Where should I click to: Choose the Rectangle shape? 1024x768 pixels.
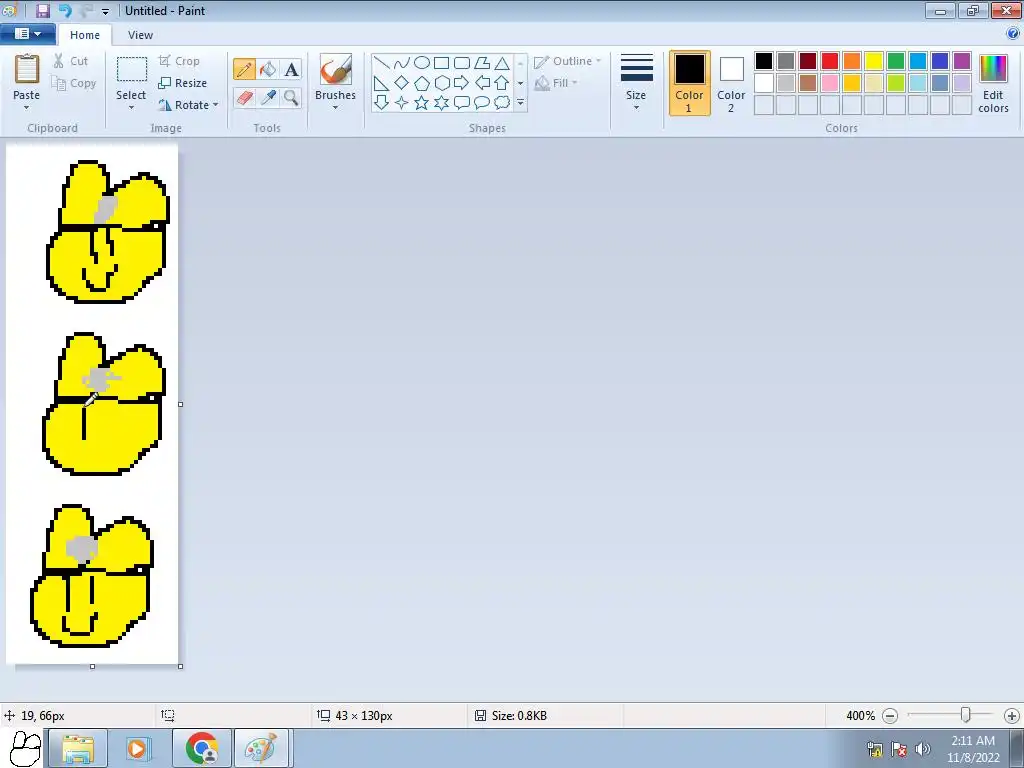441,63
